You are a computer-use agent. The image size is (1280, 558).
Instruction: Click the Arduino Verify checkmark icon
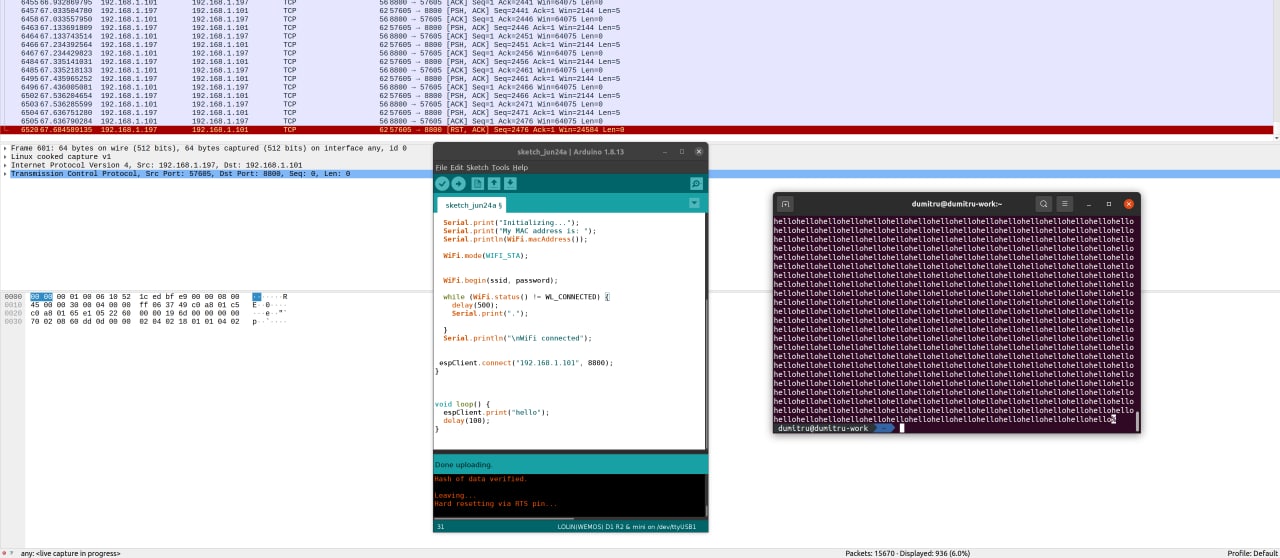click(442, 184)
